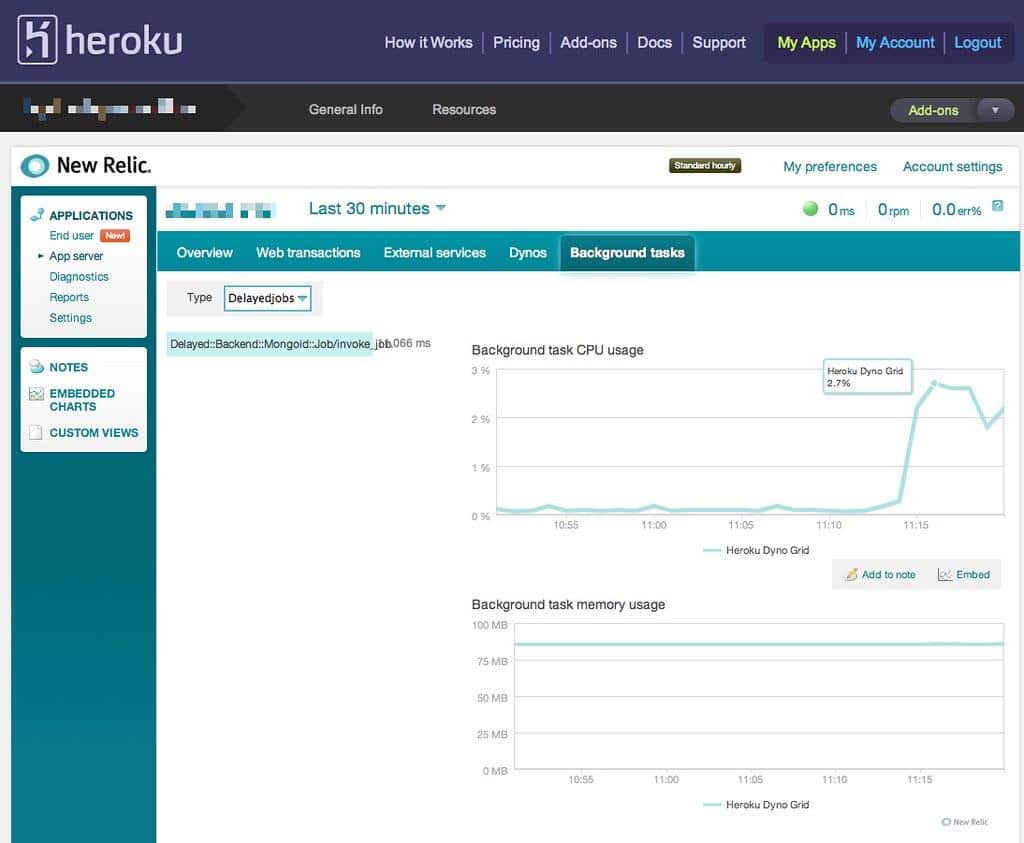Click the Custom Views page icon
The image size is (1024, 843).
point(36,432)
